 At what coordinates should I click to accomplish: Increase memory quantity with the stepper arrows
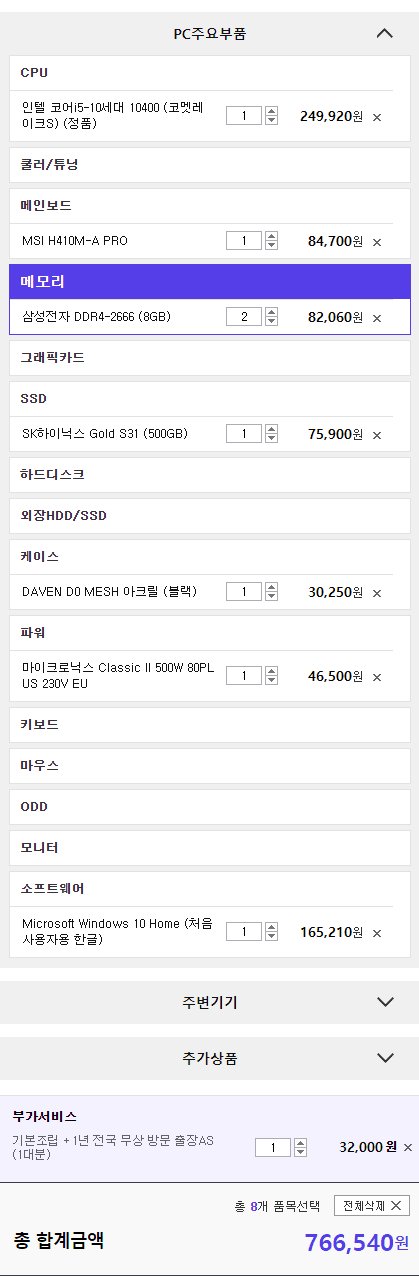tap(271, 313)
